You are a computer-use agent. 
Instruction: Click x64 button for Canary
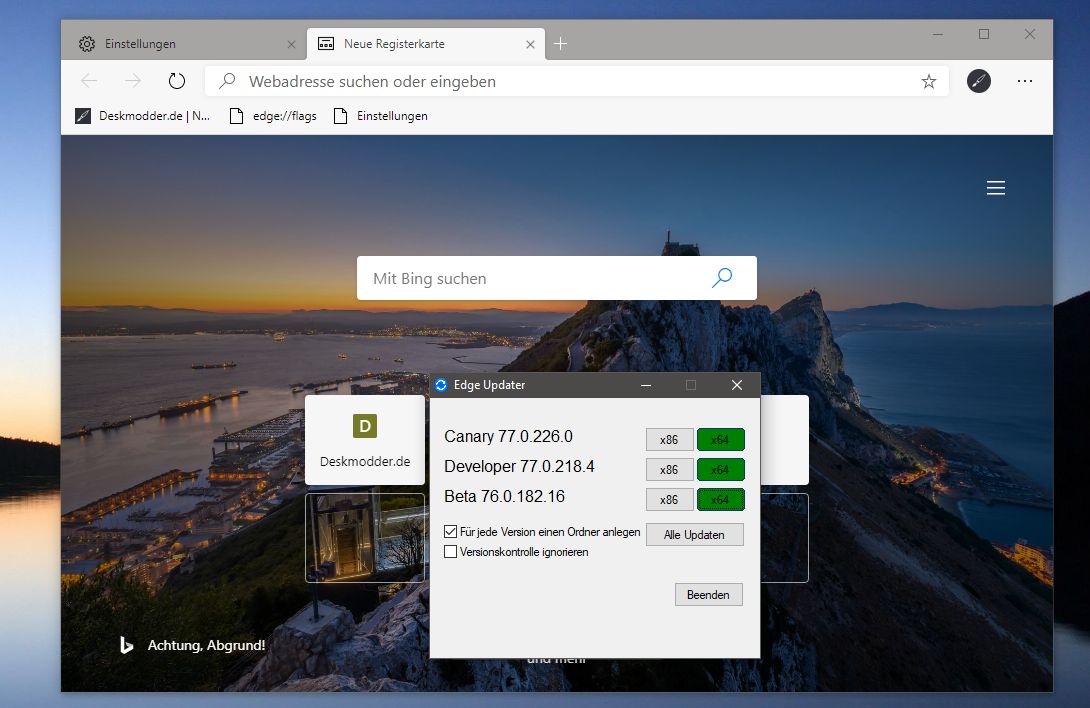720,440
